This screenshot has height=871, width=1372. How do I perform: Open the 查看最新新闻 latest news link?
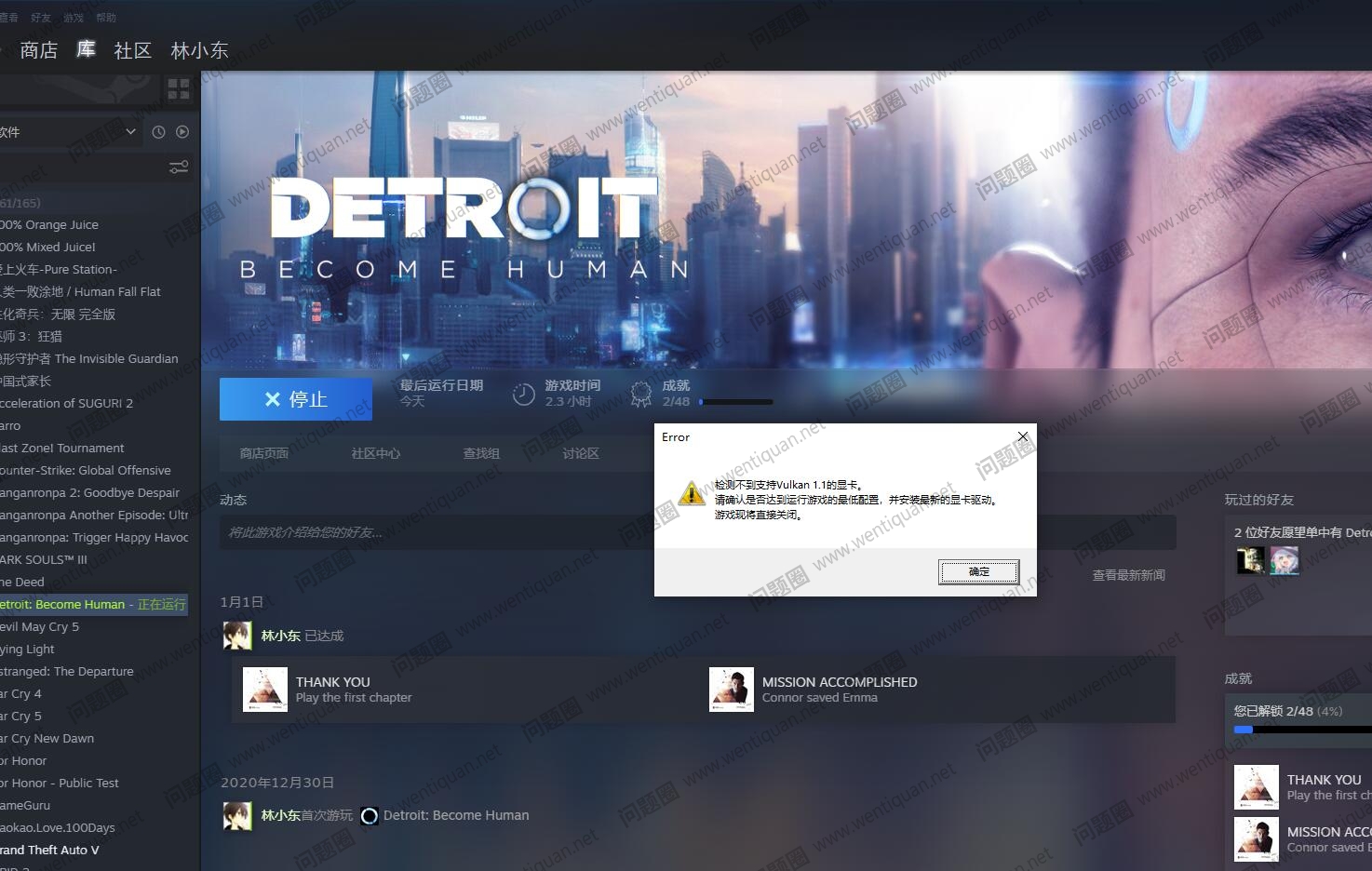[x=1128, y=575]
